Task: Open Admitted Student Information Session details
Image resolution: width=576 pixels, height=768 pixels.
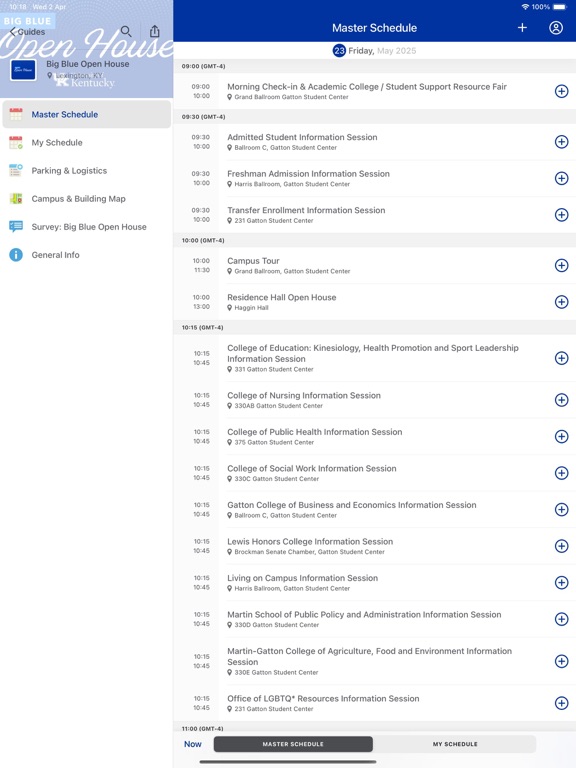Action: pos(375,142)
